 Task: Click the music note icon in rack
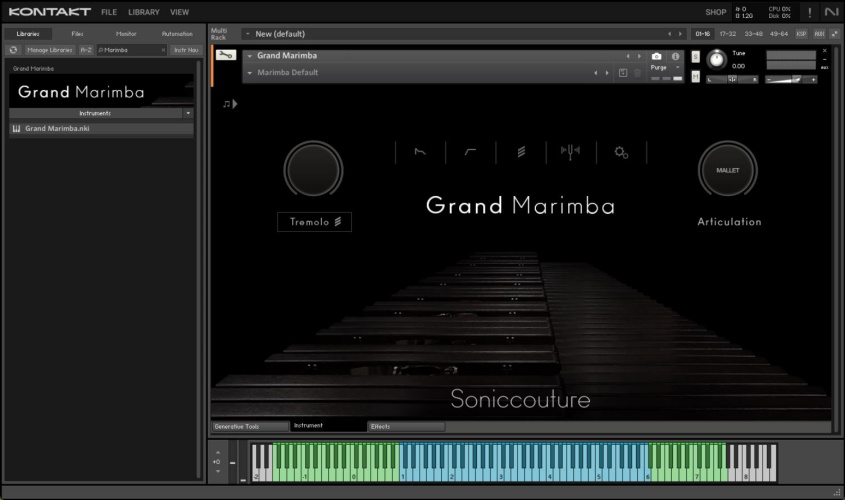coord(227,103)
